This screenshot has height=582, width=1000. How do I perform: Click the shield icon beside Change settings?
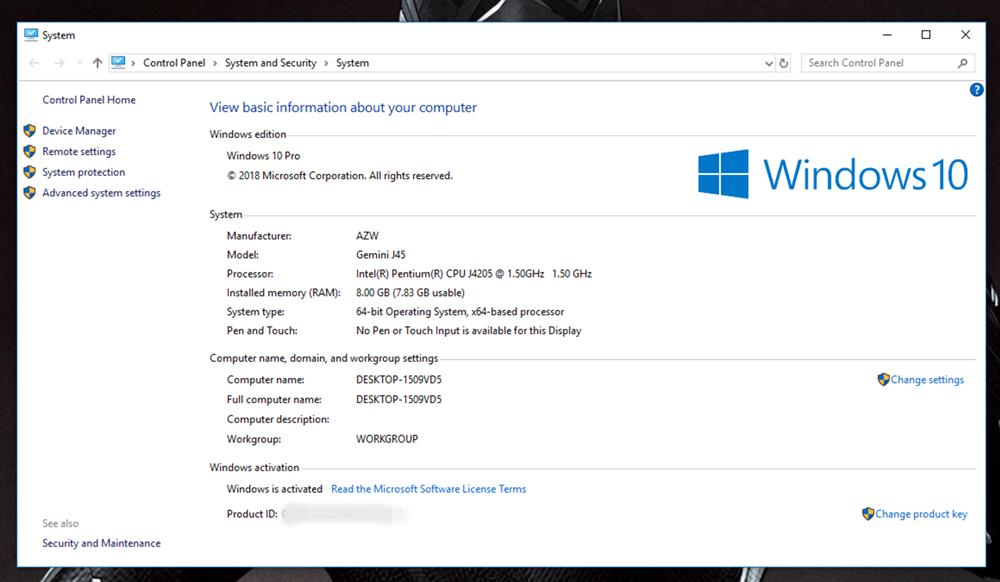pos(883,380)
